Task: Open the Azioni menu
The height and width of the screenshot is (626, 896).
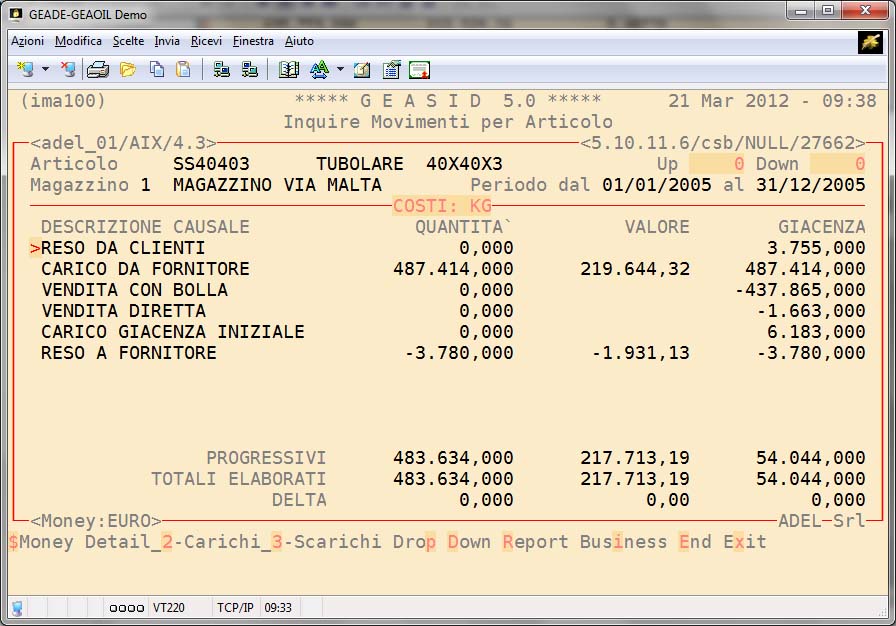Action: pos(27,41)
